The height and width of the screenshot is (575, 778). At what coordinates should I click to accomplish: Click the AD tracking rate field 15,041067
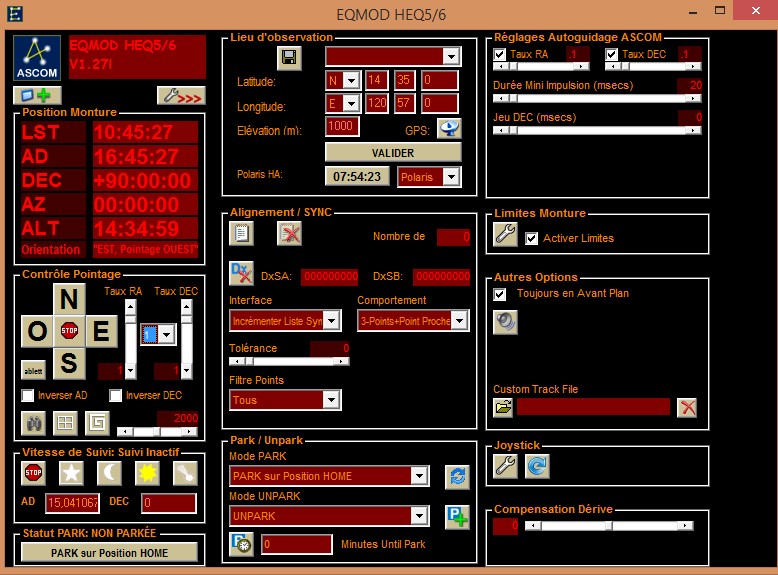[72, 503]
